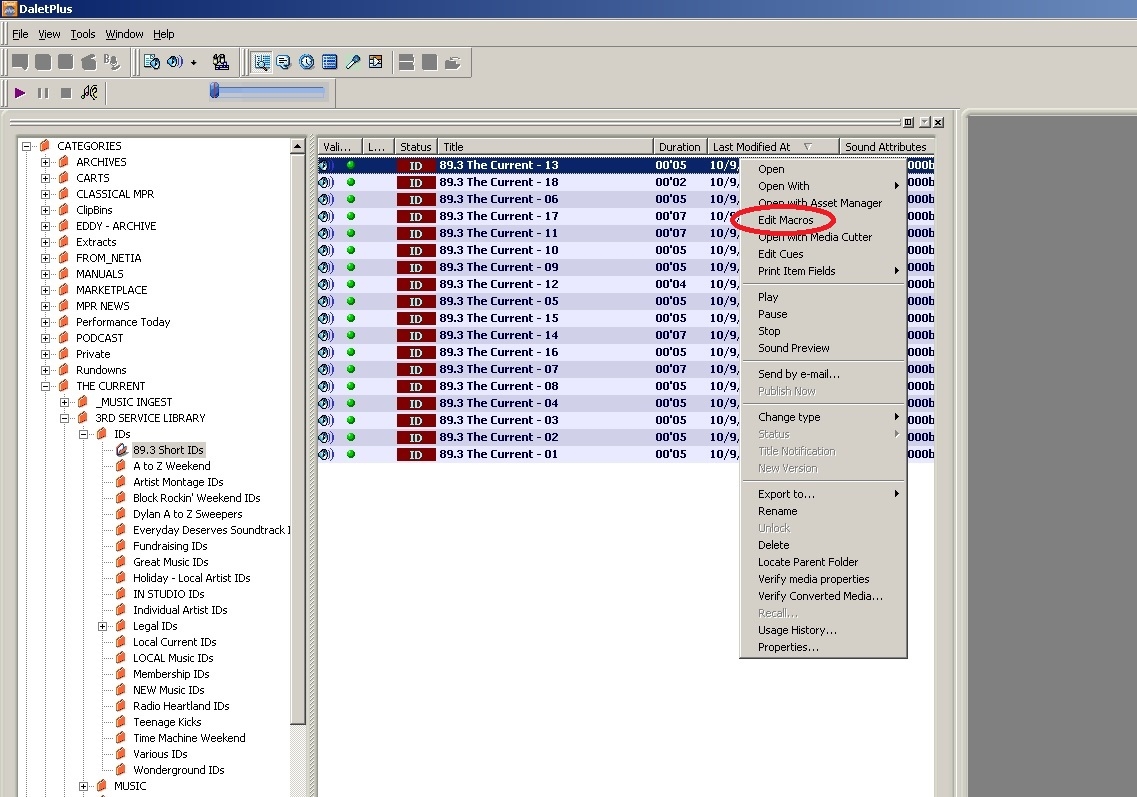Click the Status column header
This screenshot has height=797, width=1137.
coord(415,146)
